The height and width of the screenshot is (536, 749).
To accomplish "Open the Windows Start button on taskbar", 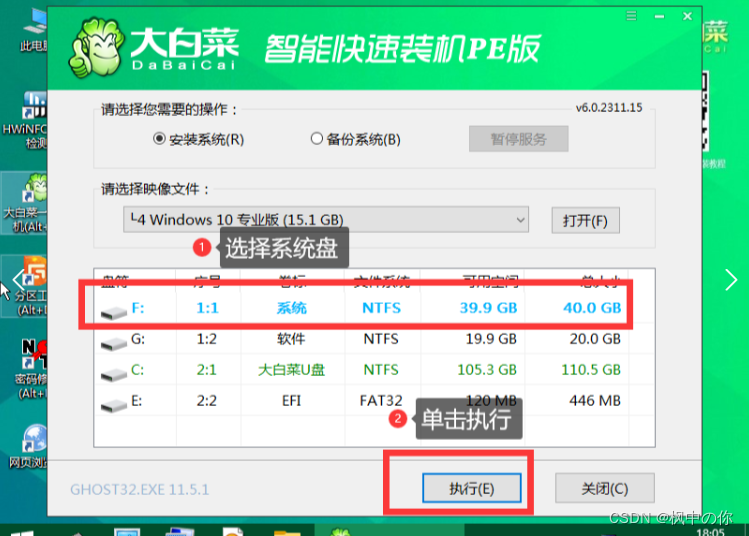I will [22, 532].
